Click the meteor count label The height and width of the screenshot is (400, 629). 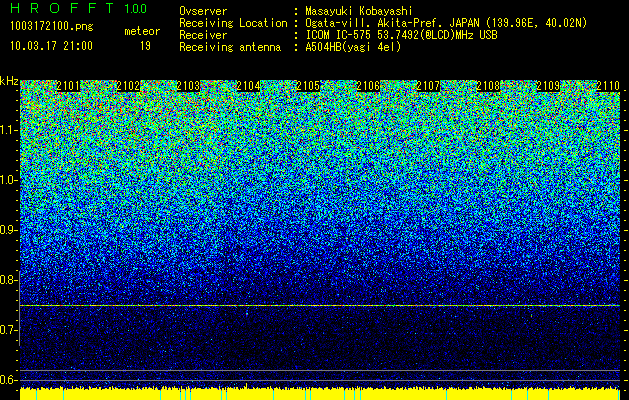coord(142,31)
